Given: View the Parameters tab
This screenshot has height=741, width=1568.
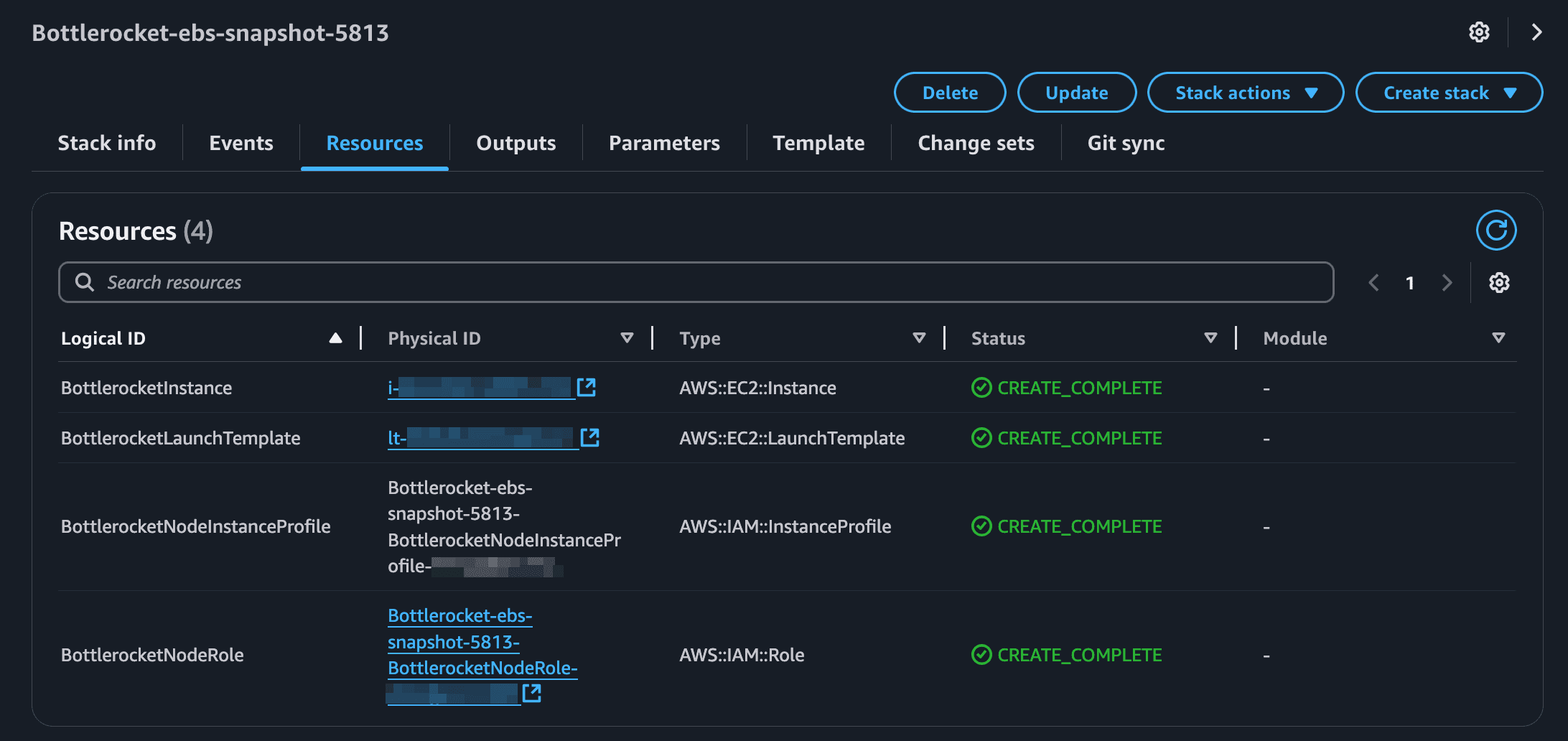Looking at the screenshot, I should coord(664,143).
